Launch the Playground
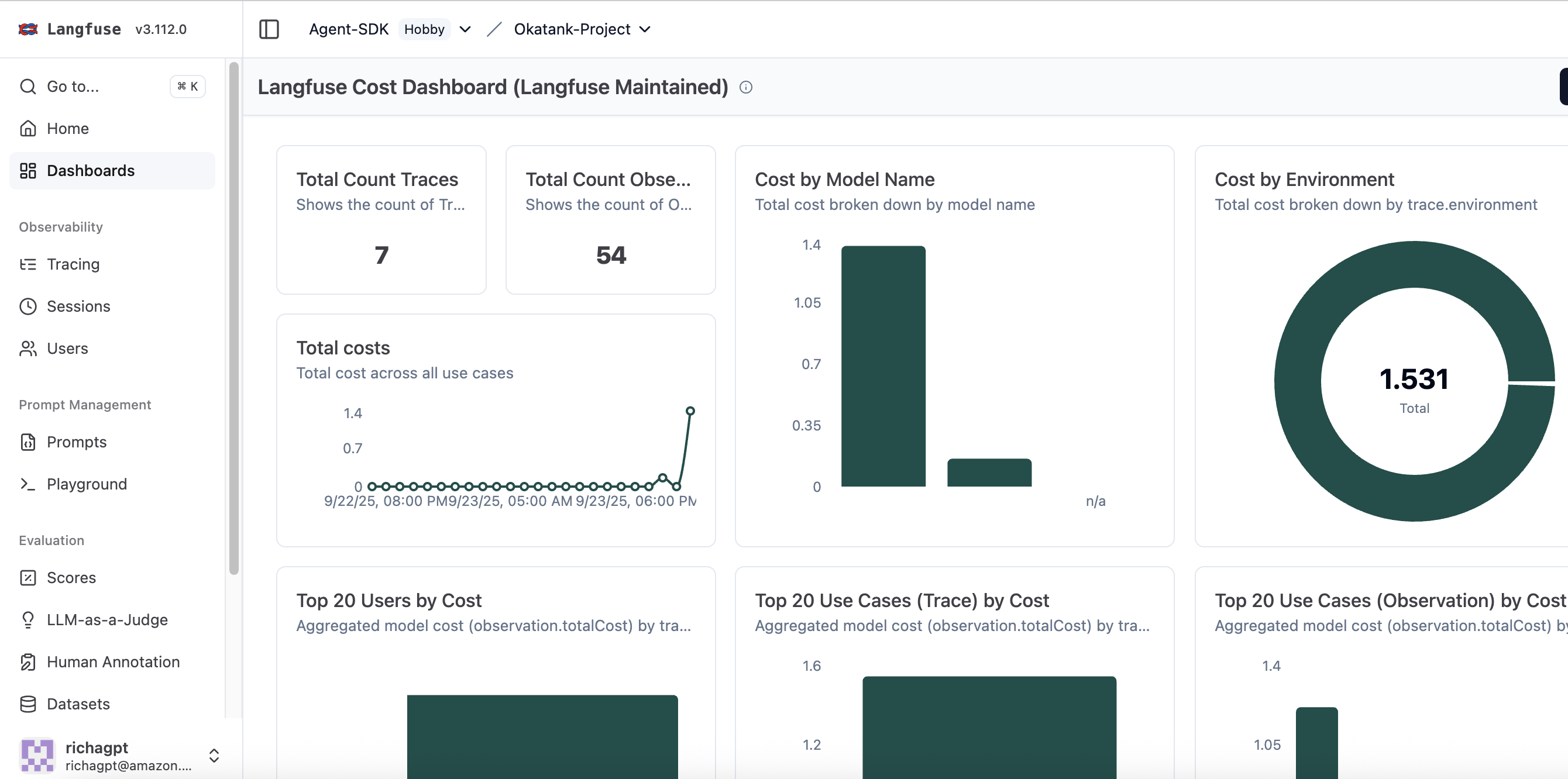Viewport: 1568px width, 779px height. coord(87,484)
